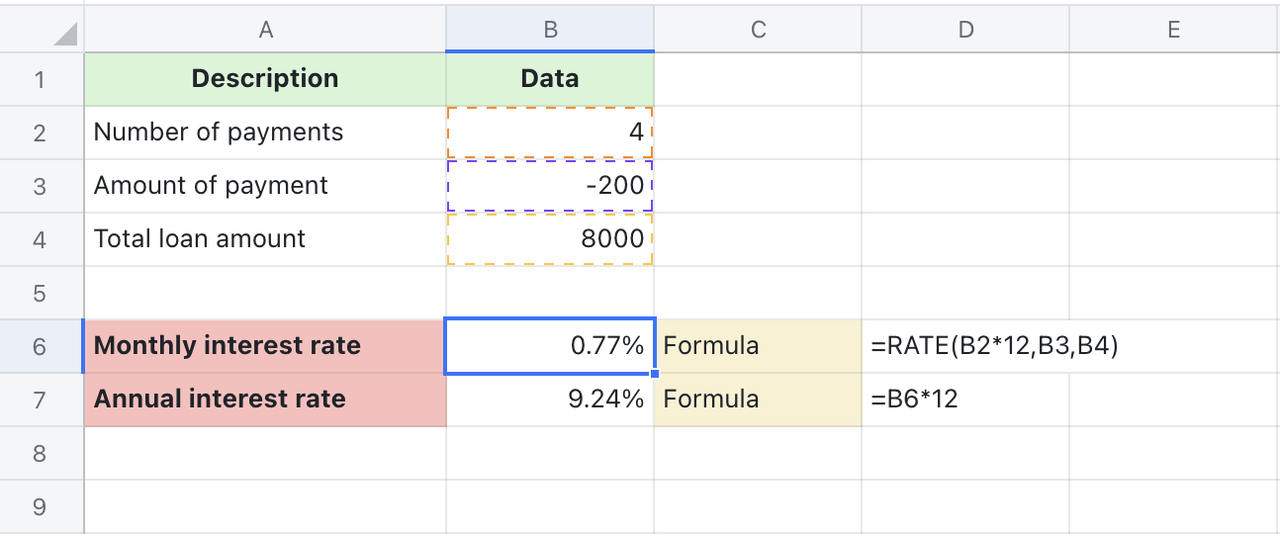1280x534 pixels.
Task: Select the row 9 header
Action: [40, 507]
